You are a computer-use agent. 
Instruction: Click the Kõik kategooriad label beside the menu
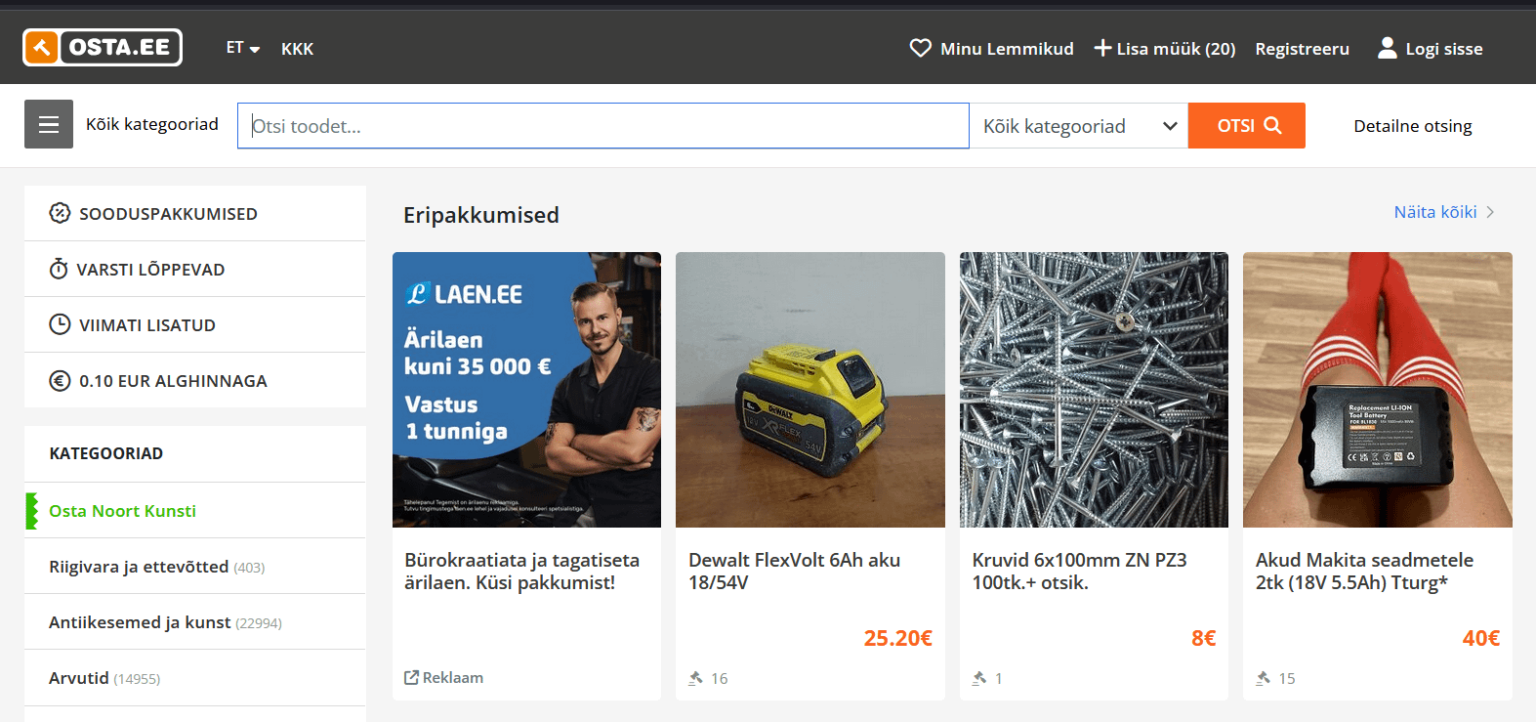[152, 125]
